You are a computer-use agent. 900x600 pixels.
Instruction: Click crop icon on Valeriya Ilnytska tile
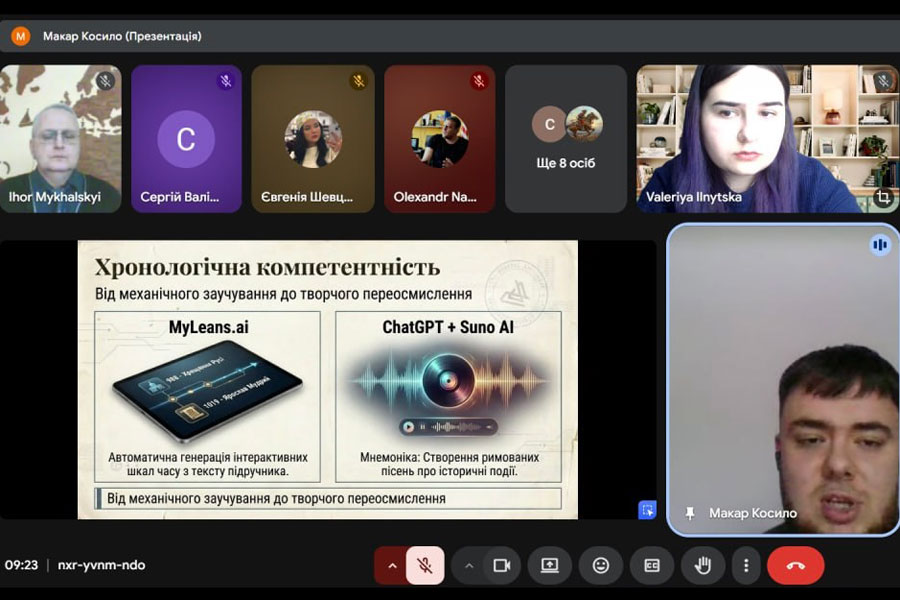coord(883,198)
